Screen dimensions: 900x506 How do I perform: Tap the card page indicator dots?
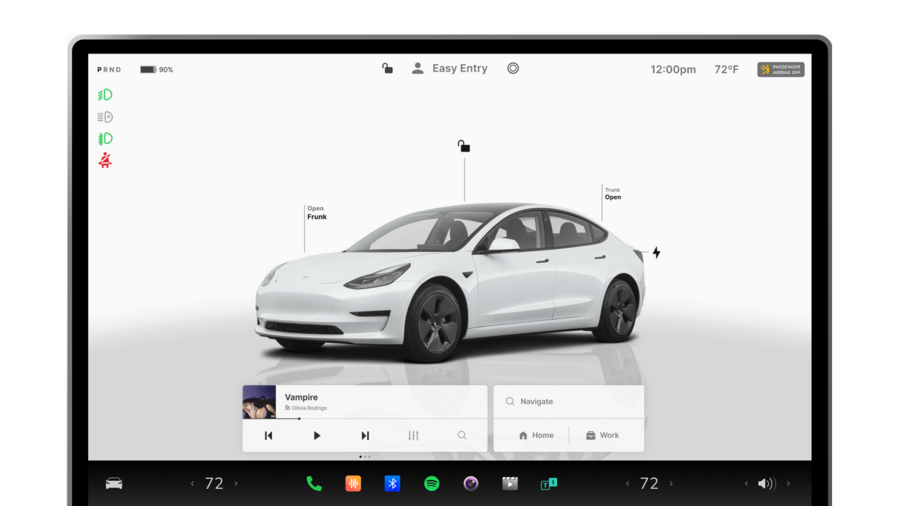click(x=365, y=457)
